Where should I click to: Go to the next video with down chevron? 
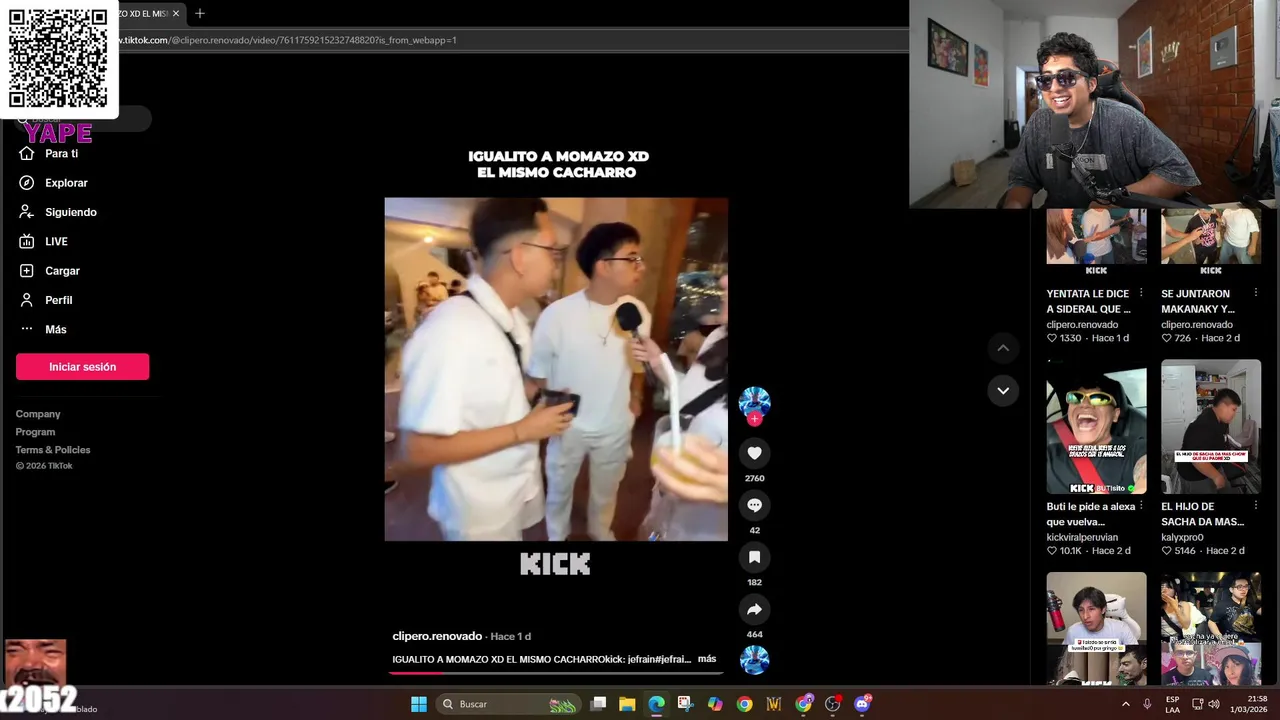[1003, 390]
